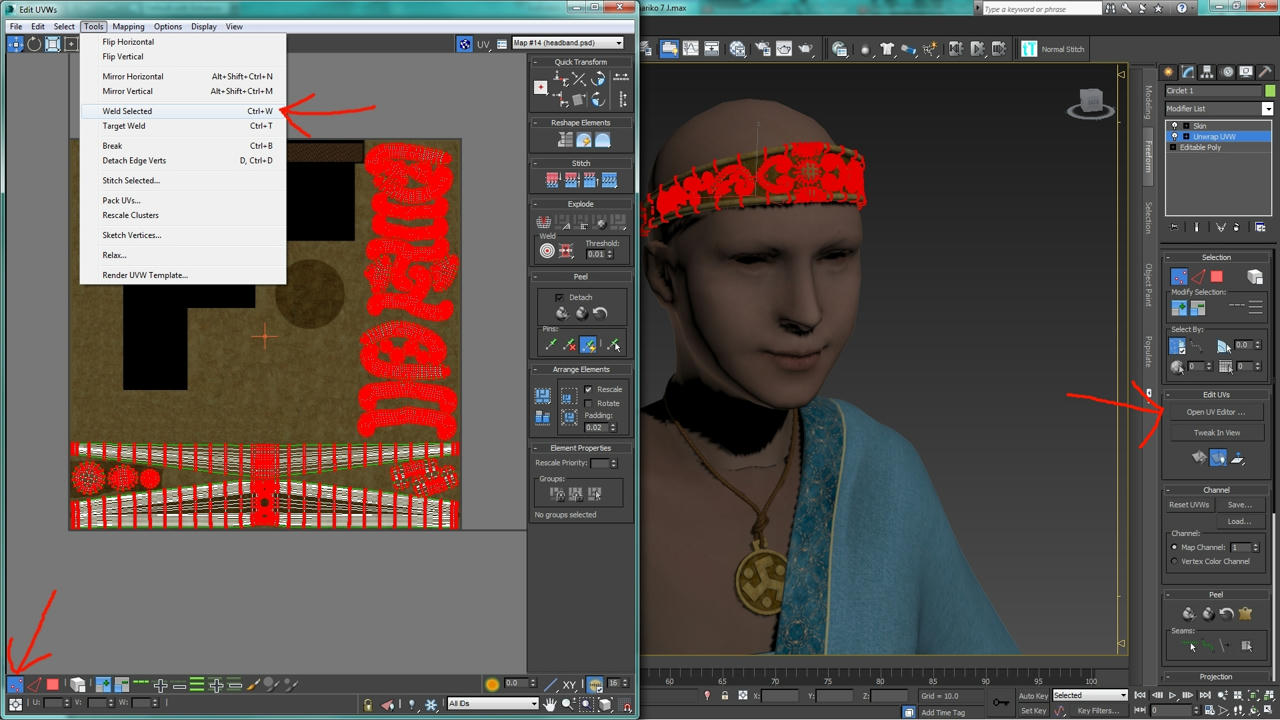
Task: Click the Circlet 1 object color swatch
Action: pyautogui.click(x=1269, y=90)
